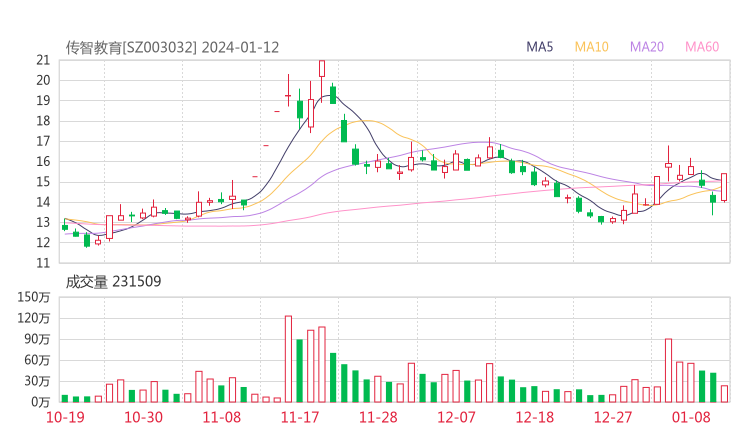Click volume axis label 90万
This screenshot has height=440, width=740.
point(37,339)
